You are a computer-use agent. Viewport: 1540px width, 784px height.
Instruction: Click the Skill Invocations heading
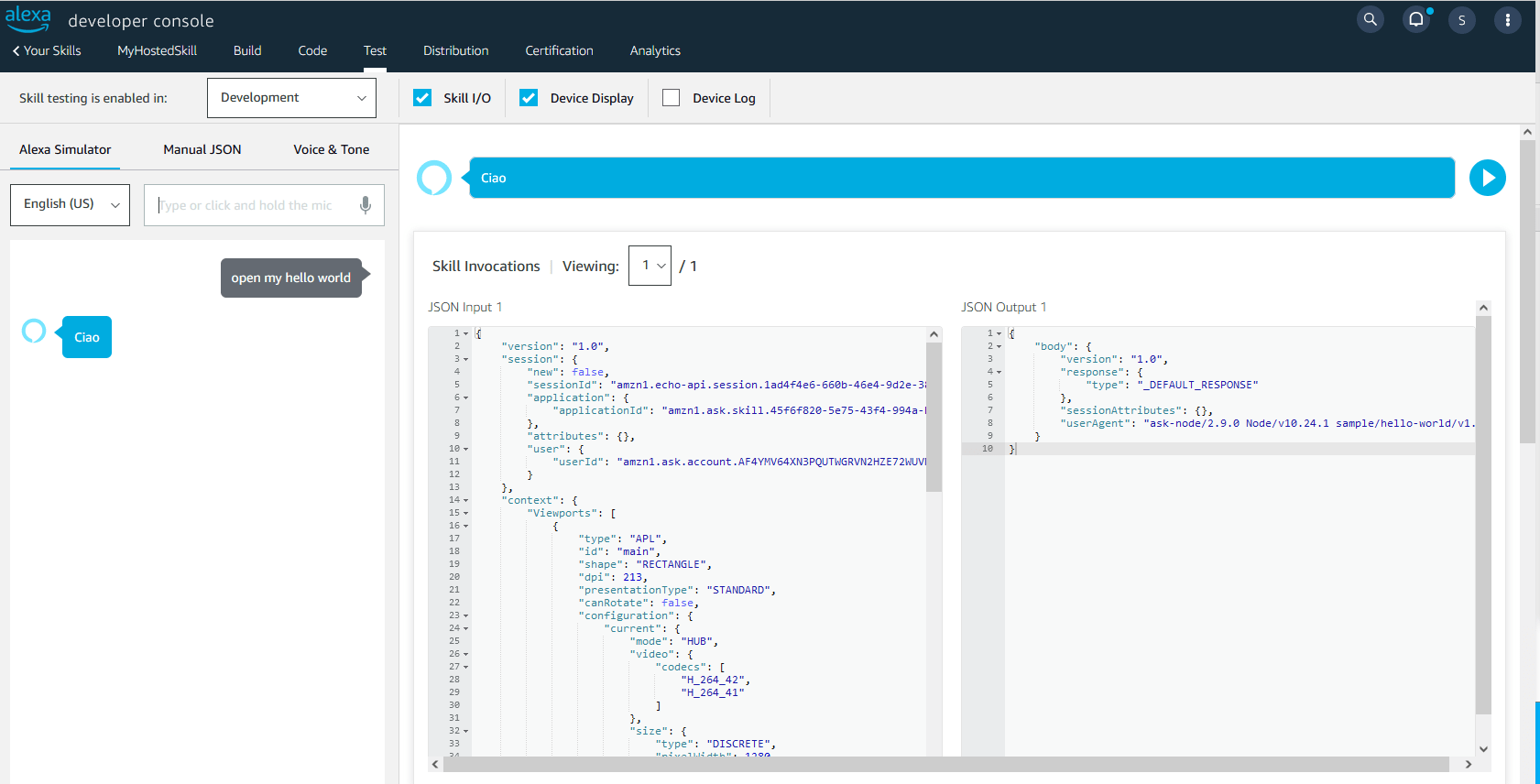coord(486,266)
